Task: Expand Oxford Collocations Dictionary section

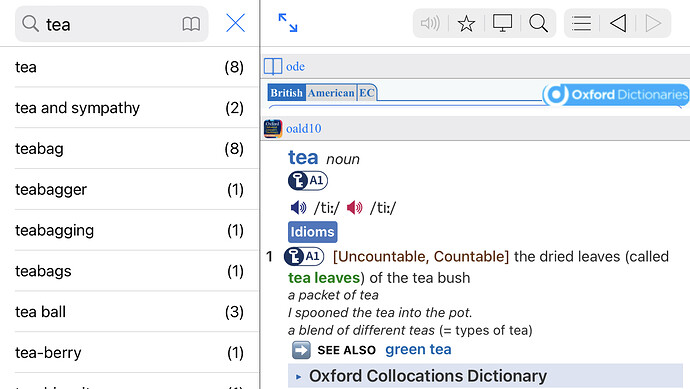Action: click(485, 376)
